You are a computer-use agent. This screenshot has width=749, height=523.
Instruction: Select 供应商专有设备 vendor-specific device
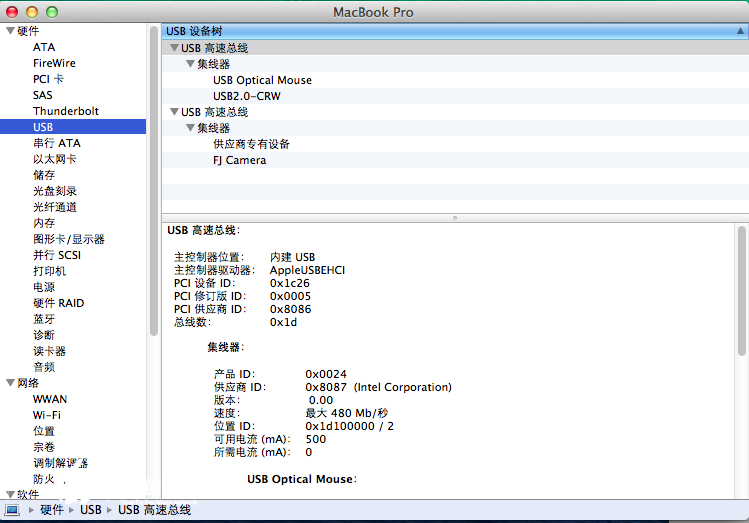point(251,144)
